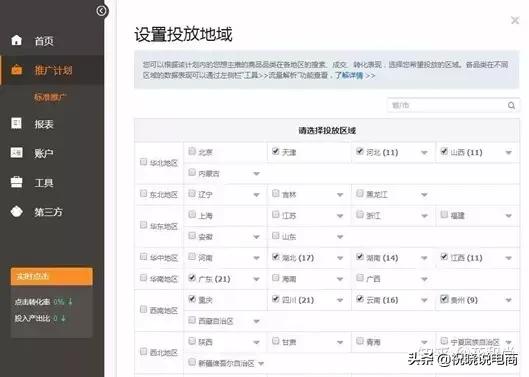The image size is (529, 377).
Task: Expand the 西藏自治区 dropdown arrow
Action: 256,321
